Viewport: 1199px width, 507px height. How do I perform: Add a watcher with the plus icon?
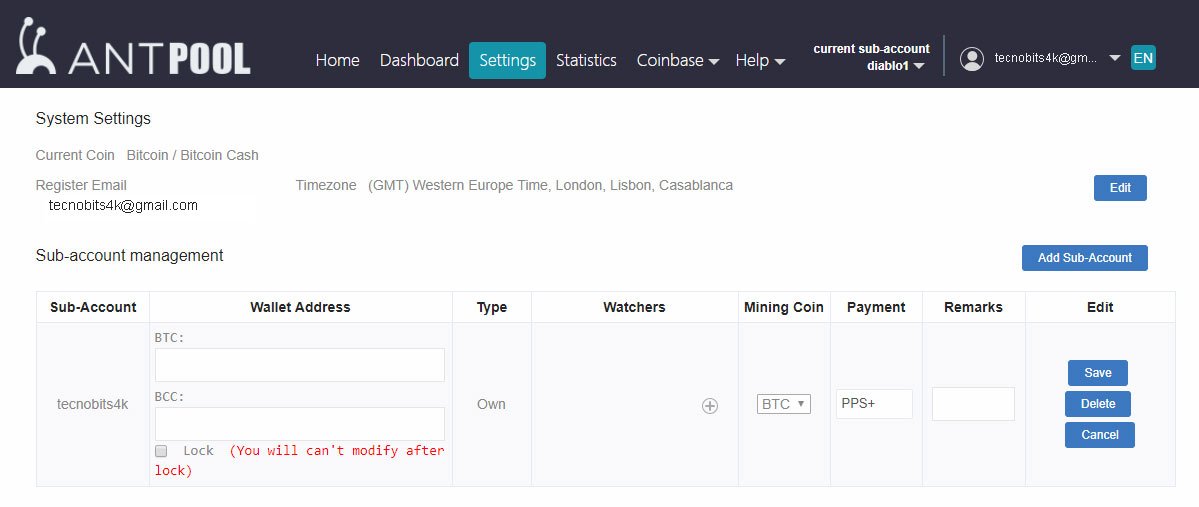710,406
